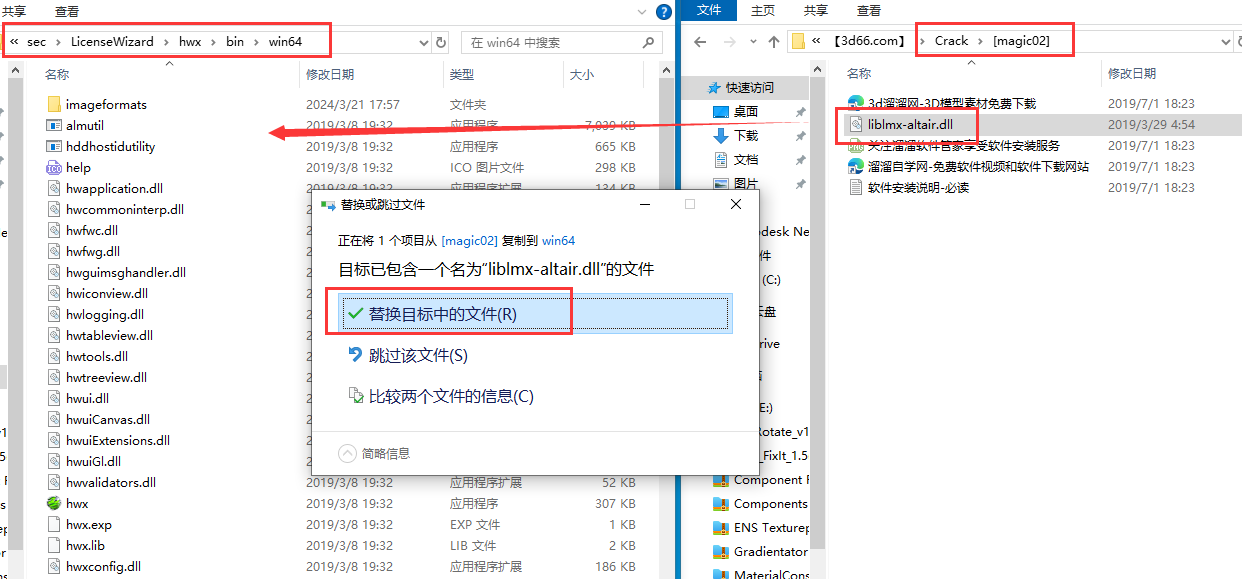The width and height of the screenshot is (1242, 579).
Task: Sort the left window by 大小 column
Action: tap(581, 74)
